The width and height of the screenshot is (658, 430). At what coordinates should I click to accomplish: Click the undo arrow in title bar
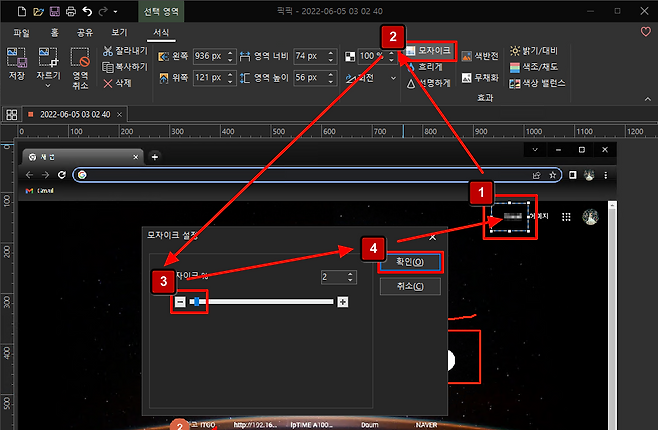coord(89,12)
